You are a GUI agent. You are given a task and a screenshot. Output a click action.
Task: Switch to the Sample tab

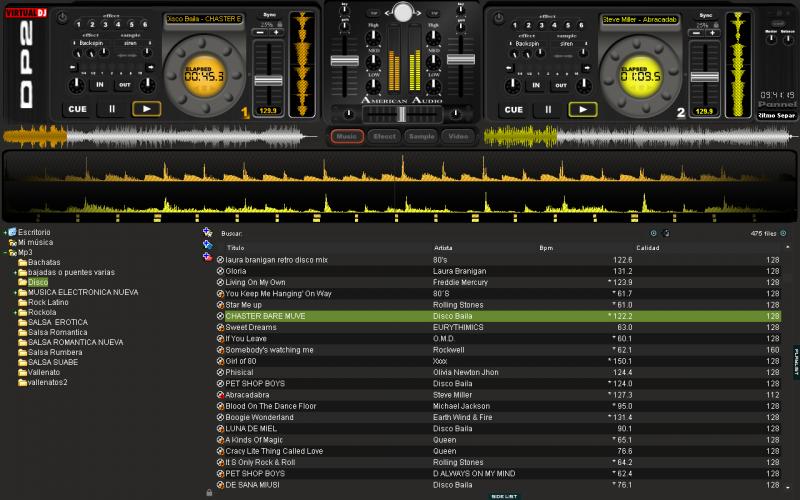421,136
